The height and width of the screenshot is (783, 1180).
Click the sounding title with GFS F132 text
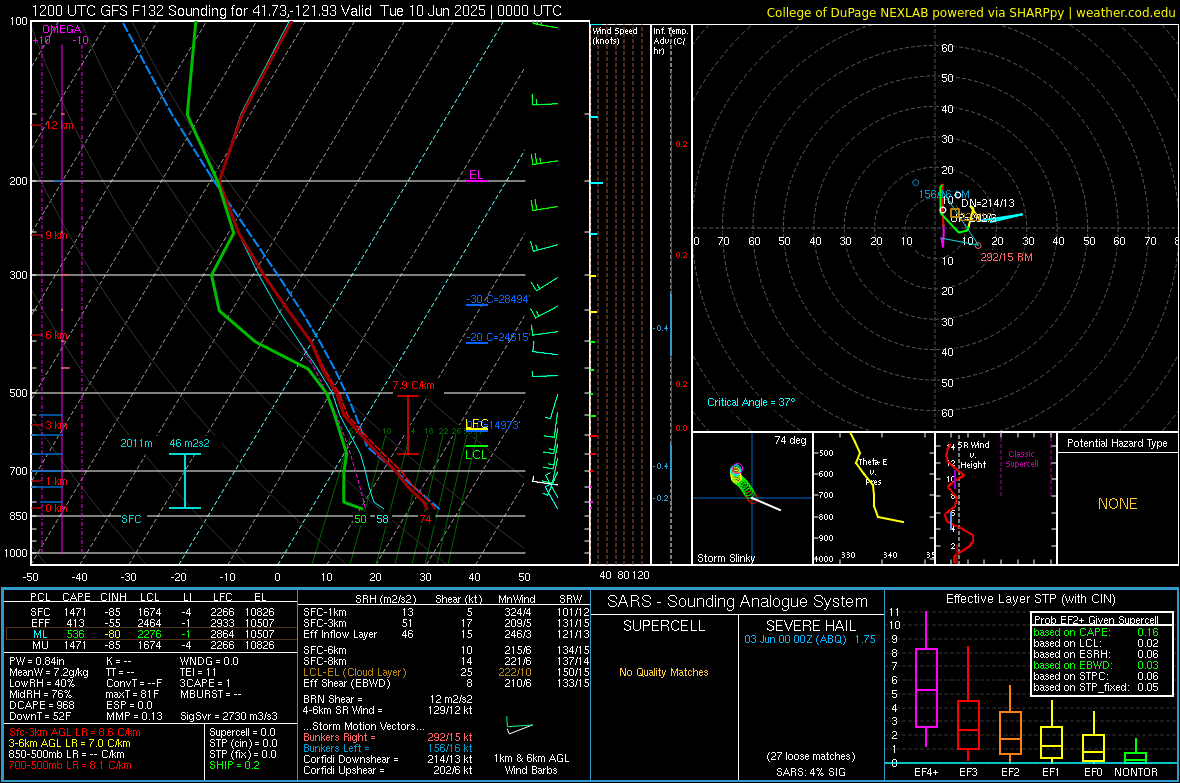click(297, 11)
